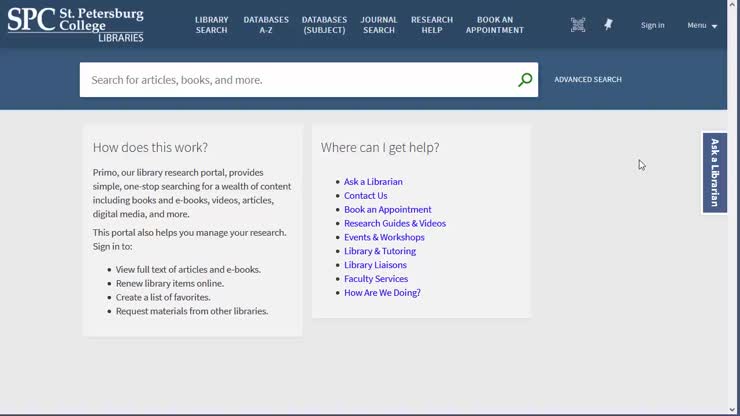
Task: Click the pin favorites icon
Action: tap(608, 25)
